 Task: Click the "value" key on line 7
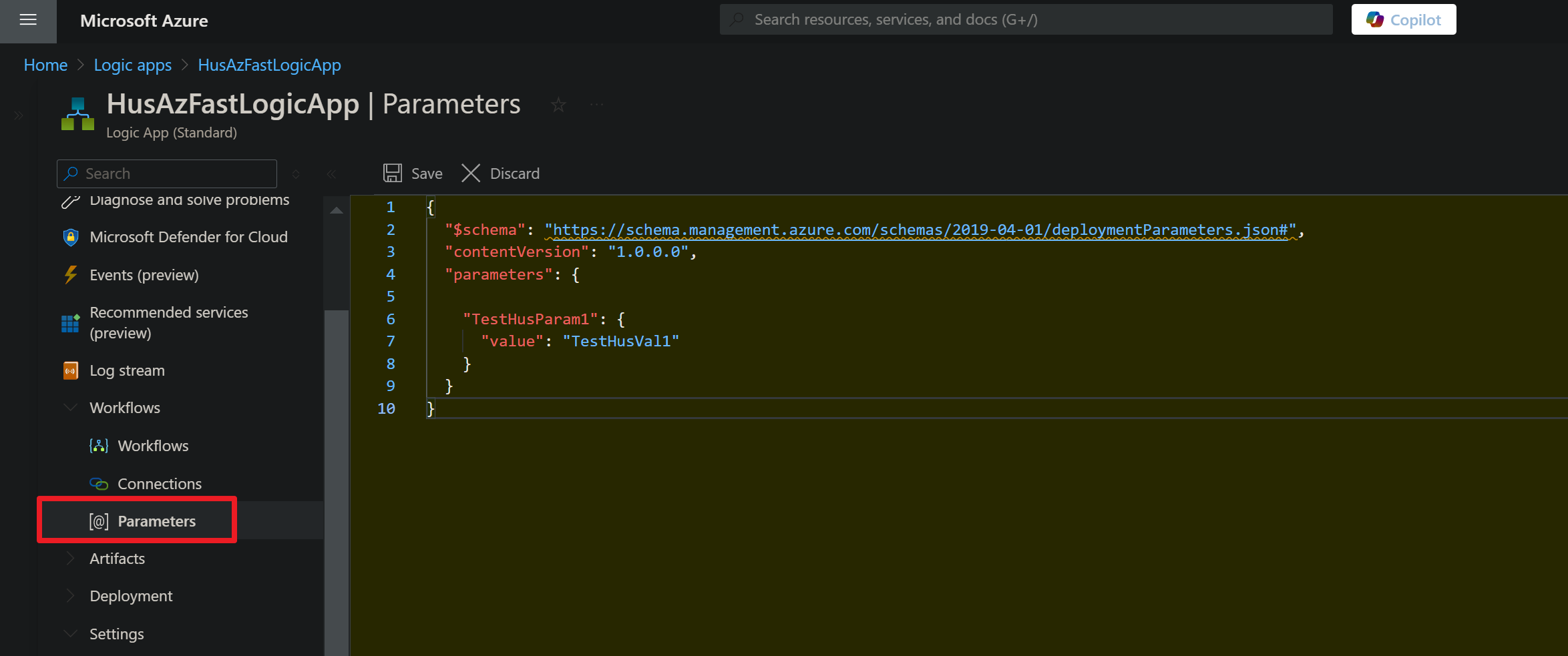pyautogui.click(x=513, y=341)
